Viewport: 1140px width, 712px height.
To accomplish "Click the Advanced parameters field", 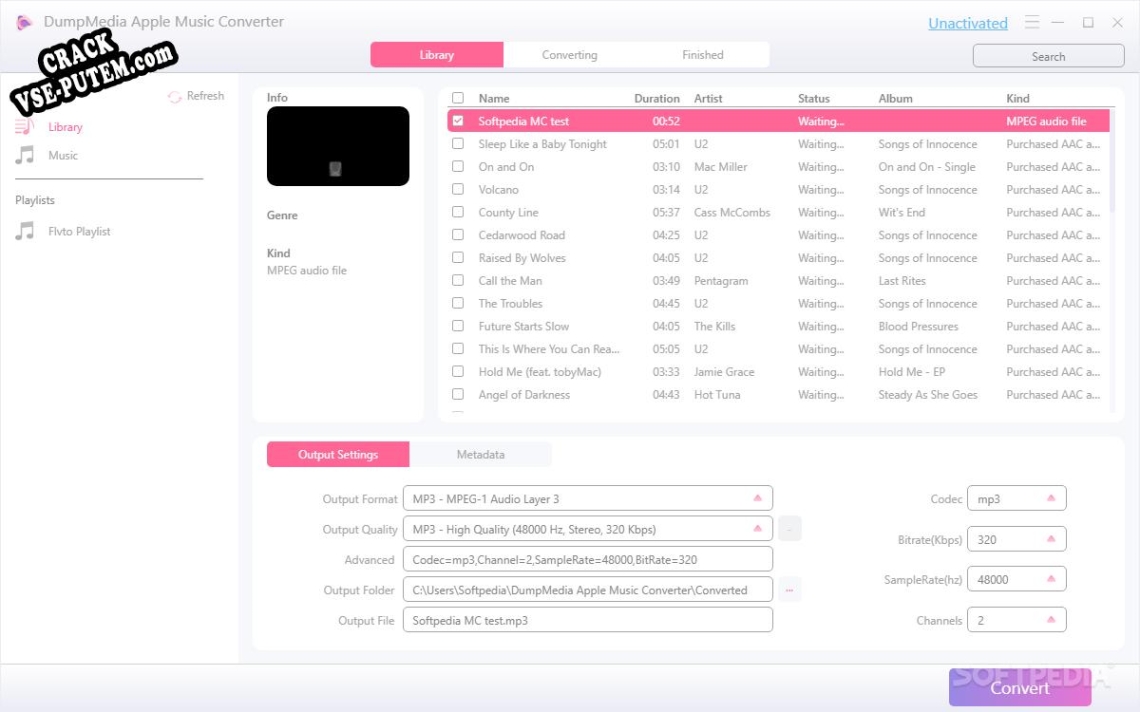I will click(587, 559).
